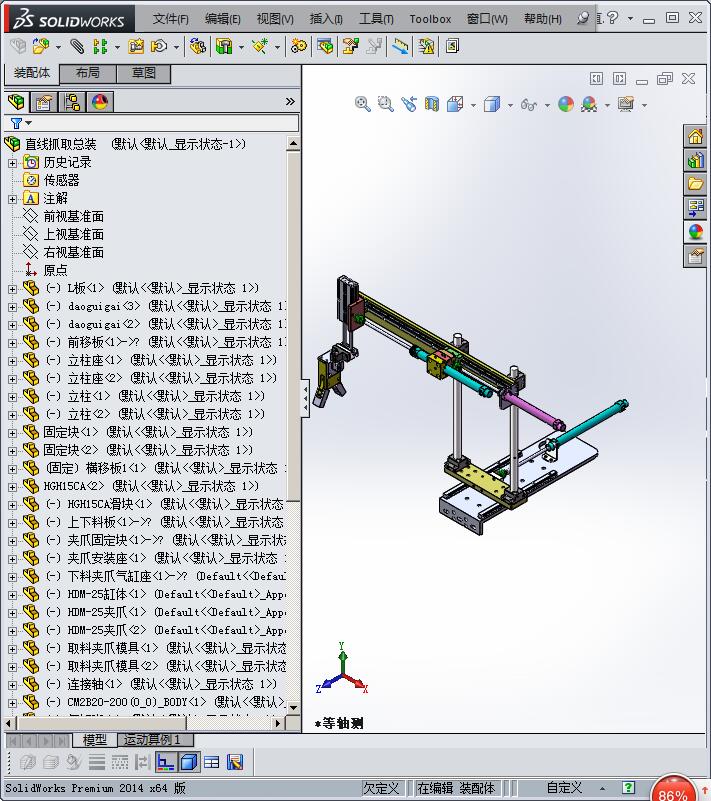Click the View Orientation icon

click(x=455, y=104)
